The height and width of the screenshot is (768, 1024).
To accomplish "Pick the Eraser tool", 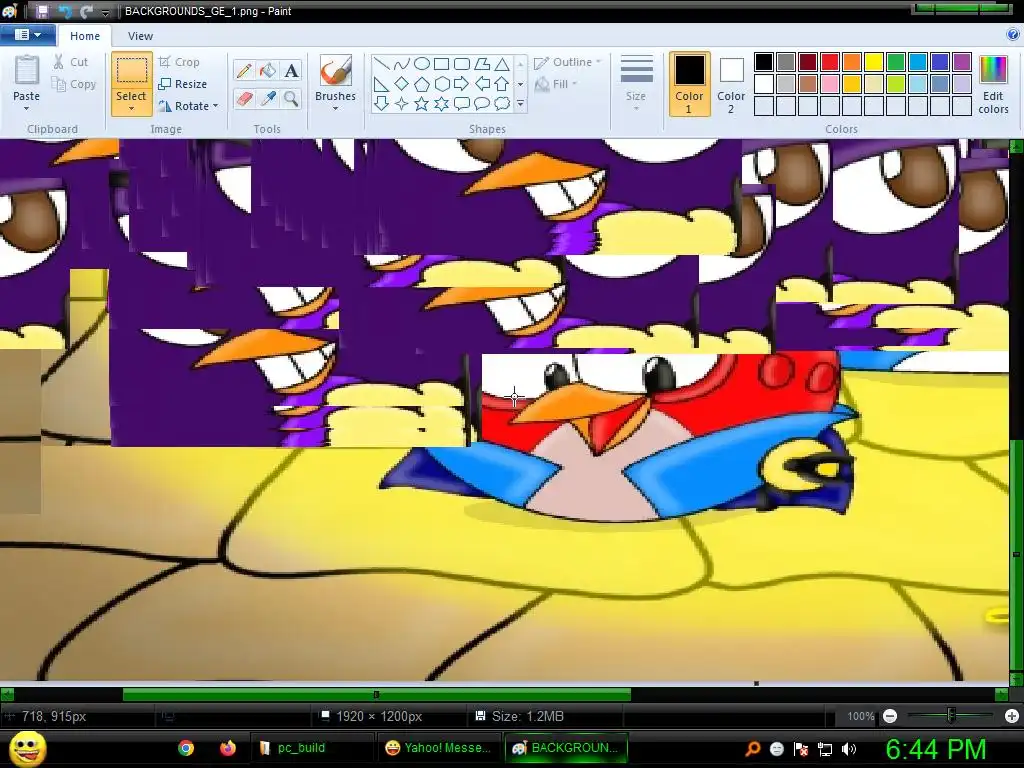I will click(244, 99).
